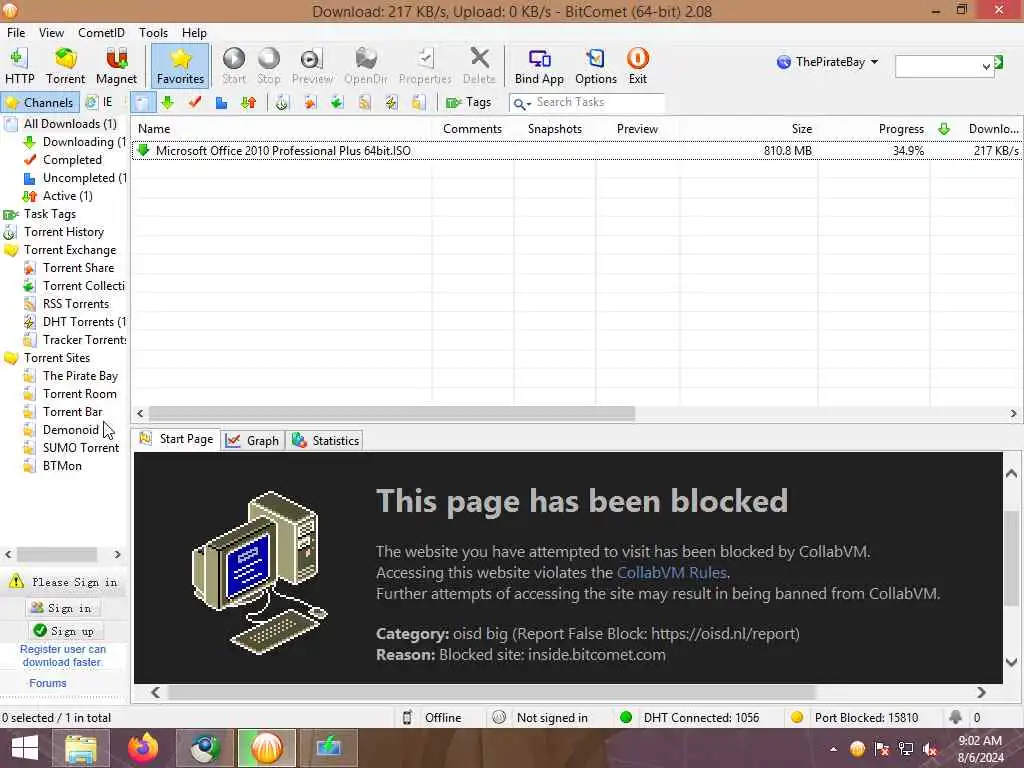Select the Microsoft Office 2010 ISO task row
This screenshot has height=768, width=1024.
coord(577,151)
